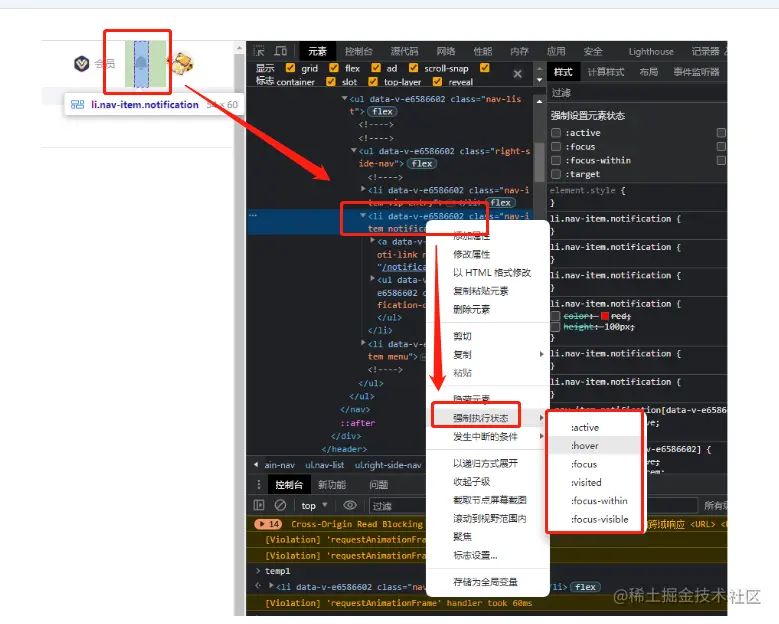Collapse the ul nav-list node
The height and width of the screenshot is (624, 779).
point(345,98)
